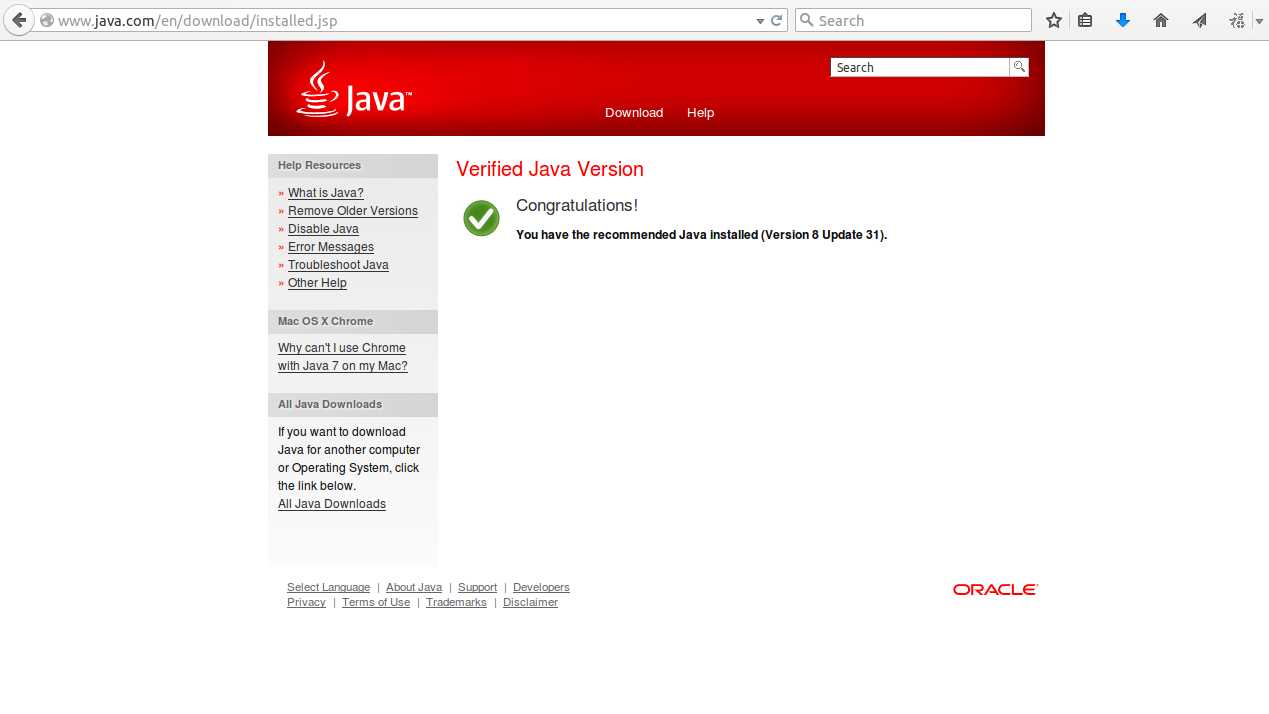This screenshot has width=1269, height=714.
Task: Click the 'Help Resources' sidebar header
Action: [x=353, y=166]
